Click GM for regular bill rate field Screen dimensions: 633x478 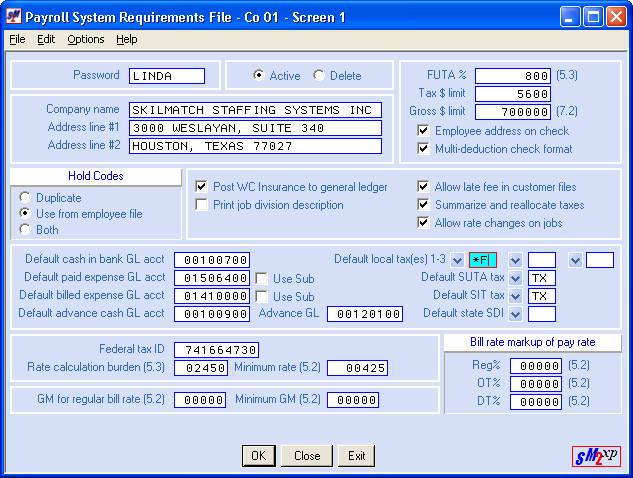click(x=200, y=400)
